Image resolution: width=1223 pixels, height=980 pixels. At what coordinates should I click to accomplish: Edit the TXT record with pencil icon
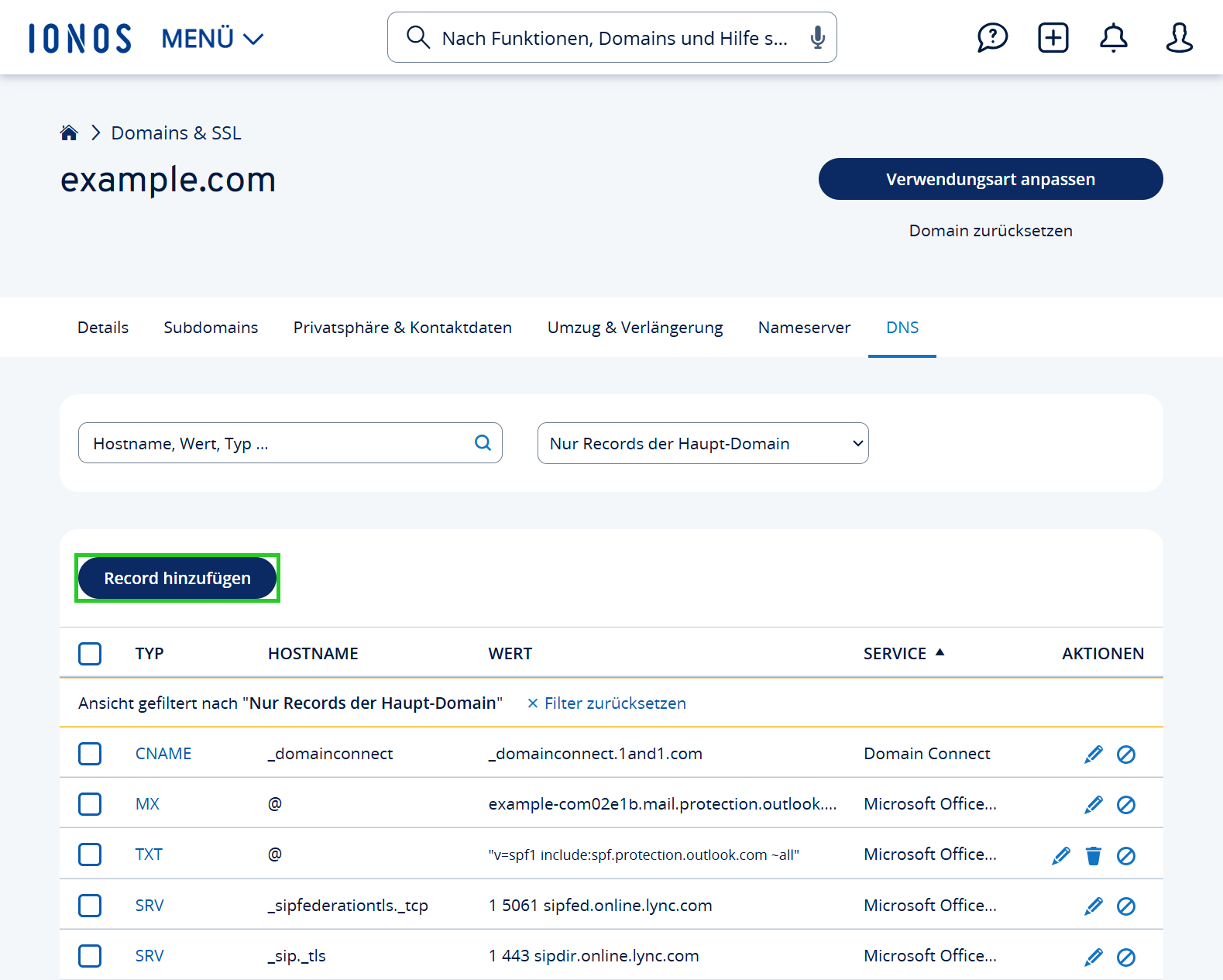[x=1060, y=855]
